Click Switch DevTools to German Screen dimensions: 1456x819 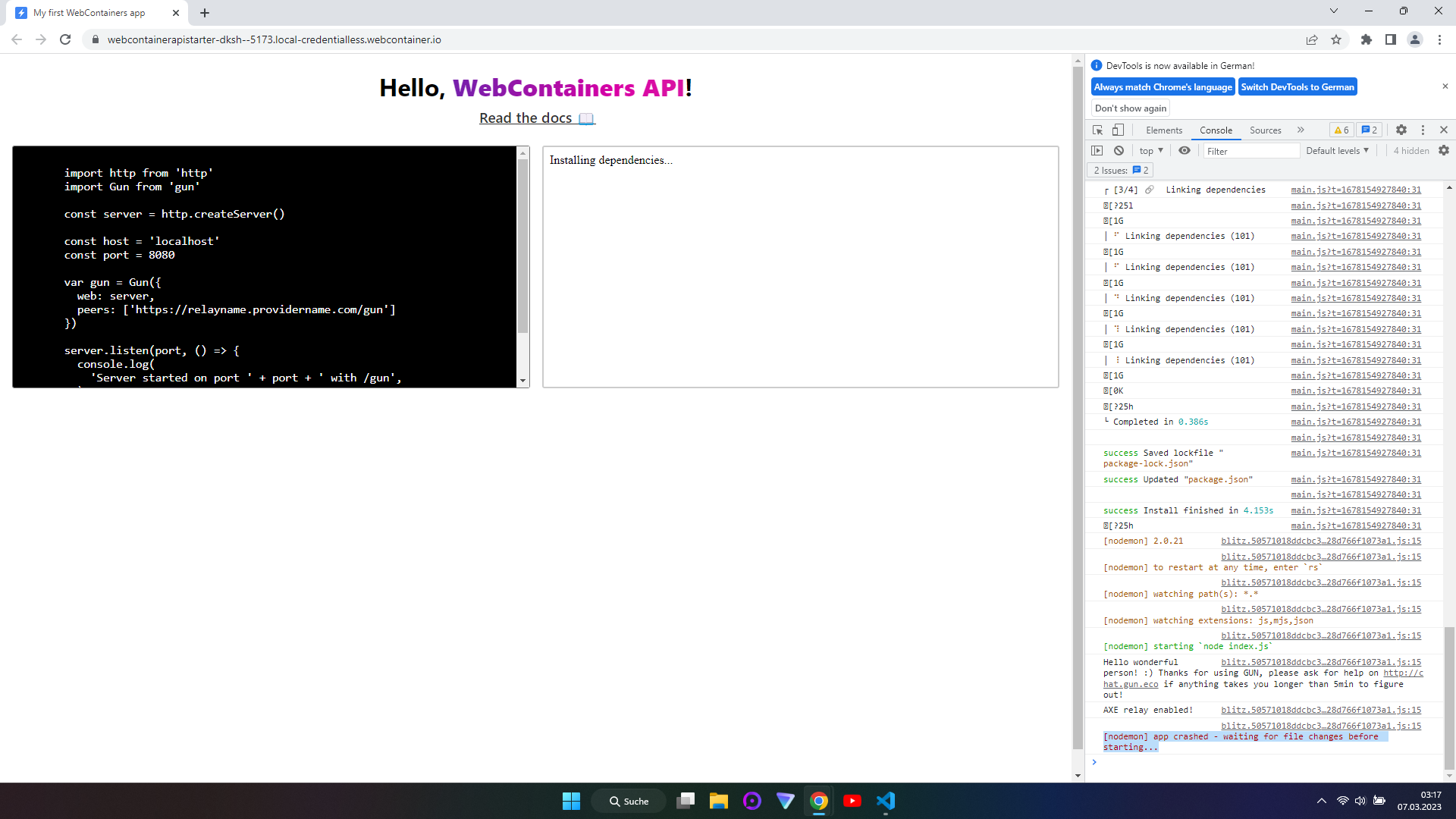coord(1297,86)
